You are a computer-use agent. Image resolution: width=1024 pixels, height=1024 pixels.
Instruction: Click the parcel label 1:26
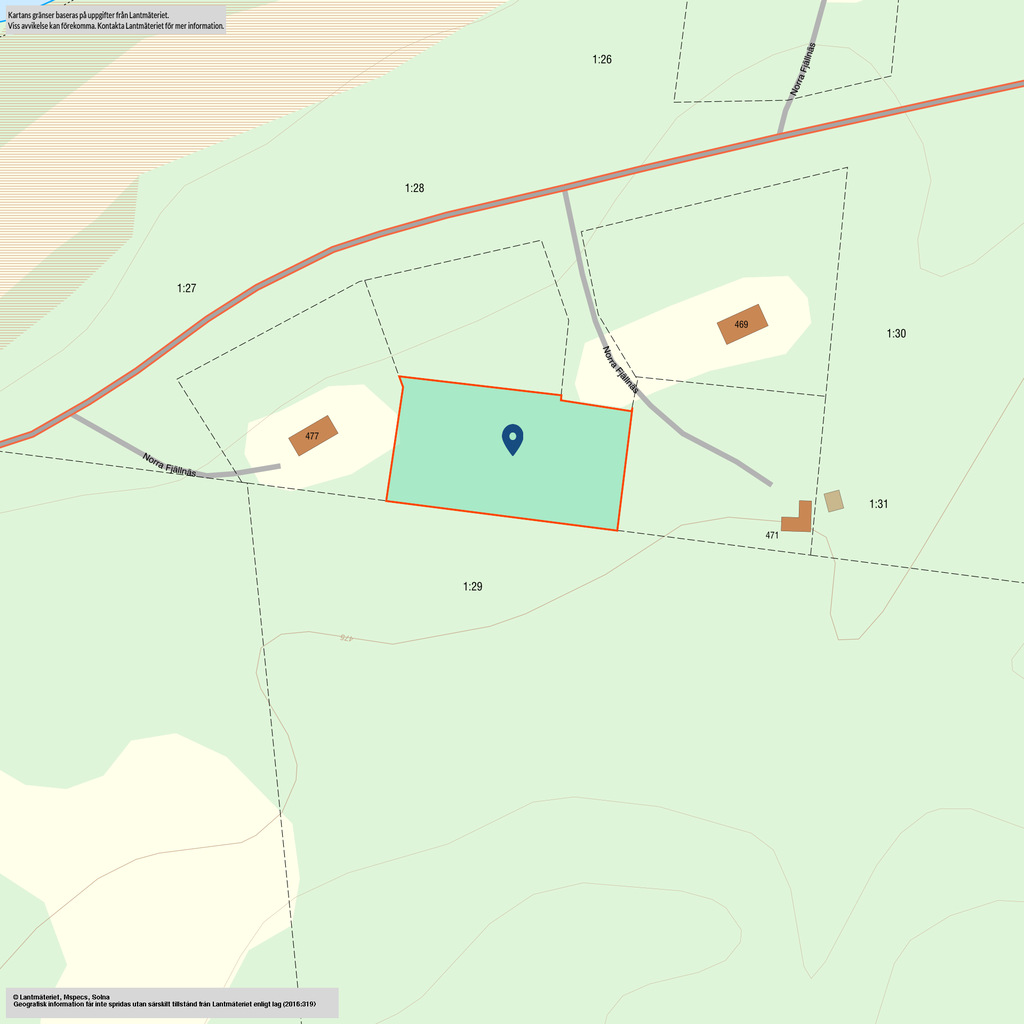601,60
